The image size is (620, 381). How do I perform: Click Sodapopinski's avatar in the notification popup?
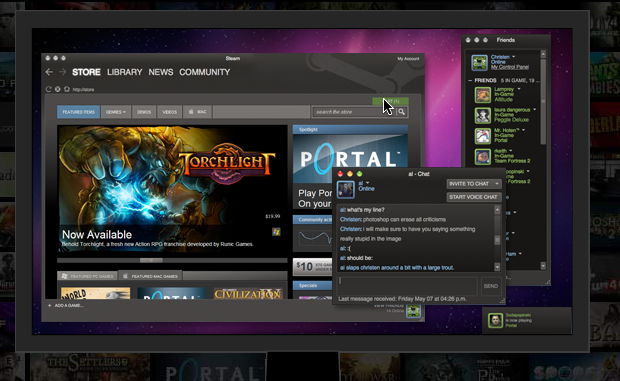[x=495, y=320]
